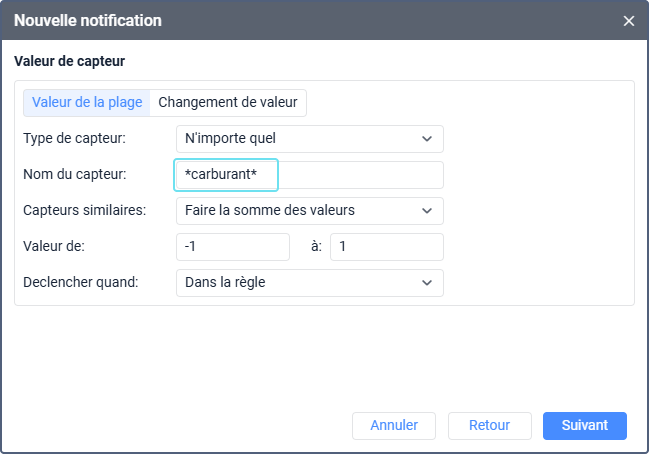Viewport: 649px width, 454px height.
Task: Go back with the Retour button
Action: tap(489, 425)
